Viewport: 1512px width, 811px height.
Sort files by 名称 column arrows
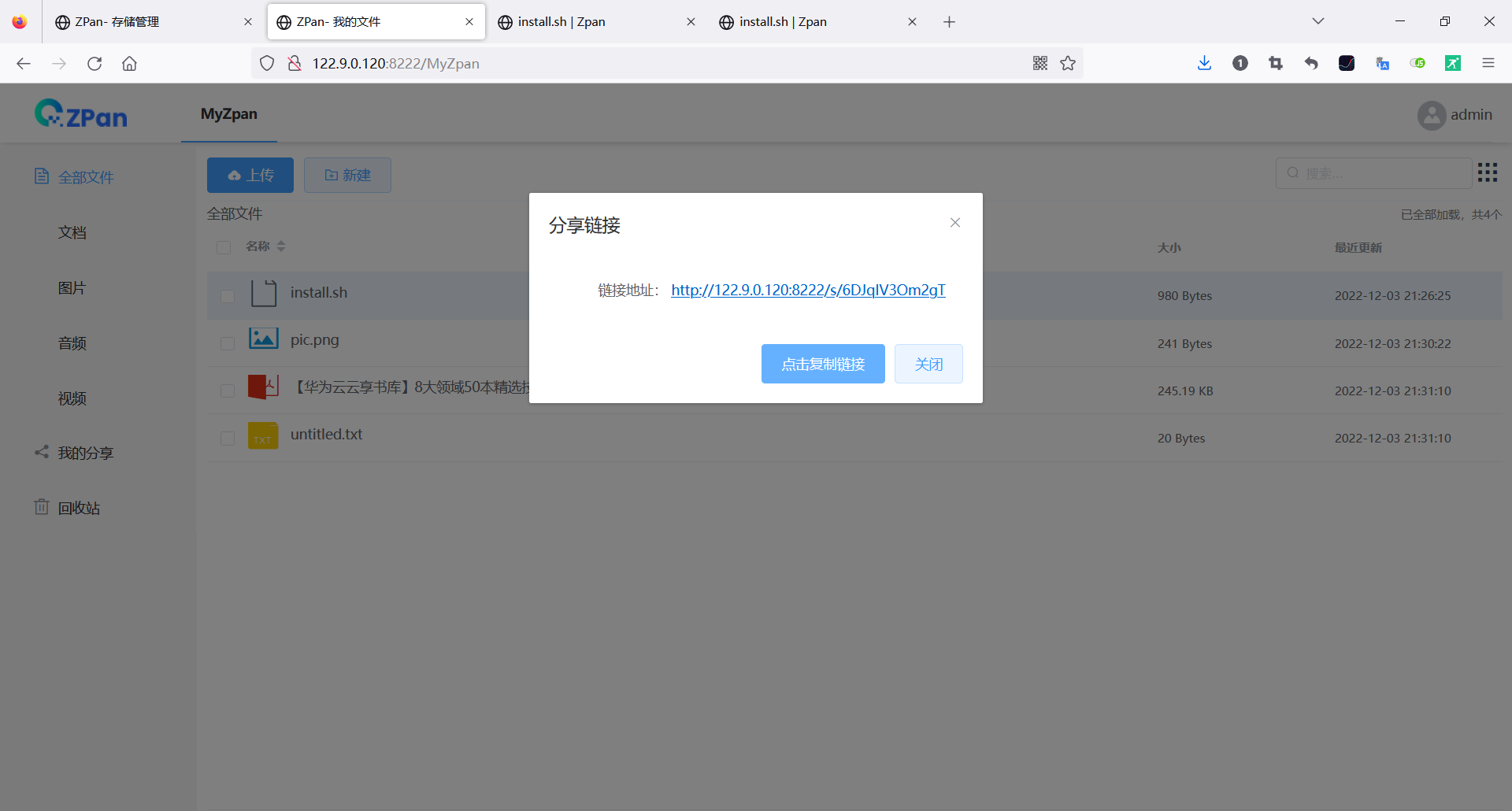281,246
